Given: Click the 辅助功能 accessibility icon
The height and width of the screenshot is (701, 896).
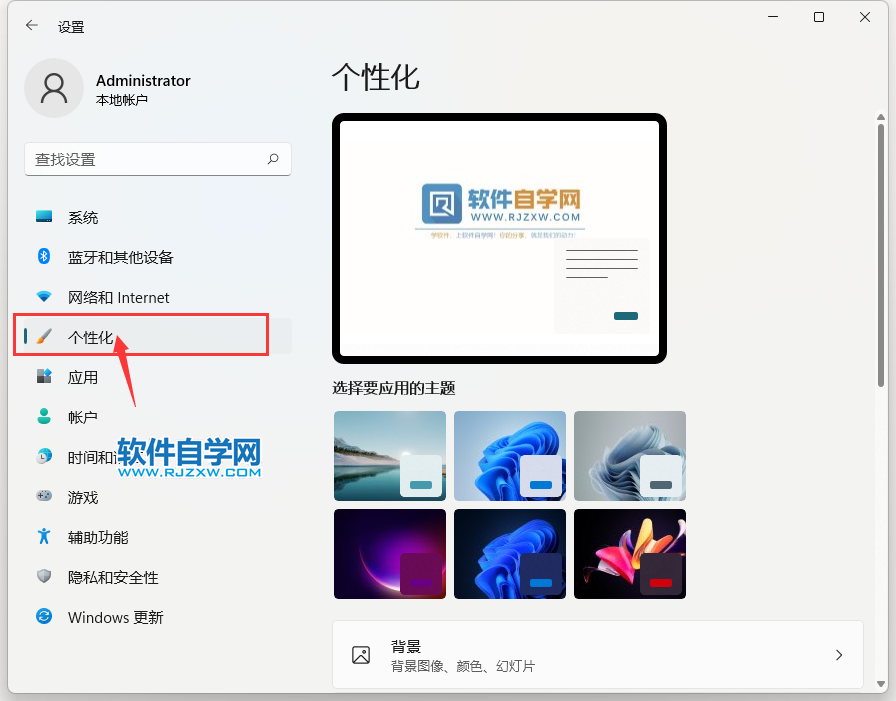Looking at the screenshot, I should [44, 537].
